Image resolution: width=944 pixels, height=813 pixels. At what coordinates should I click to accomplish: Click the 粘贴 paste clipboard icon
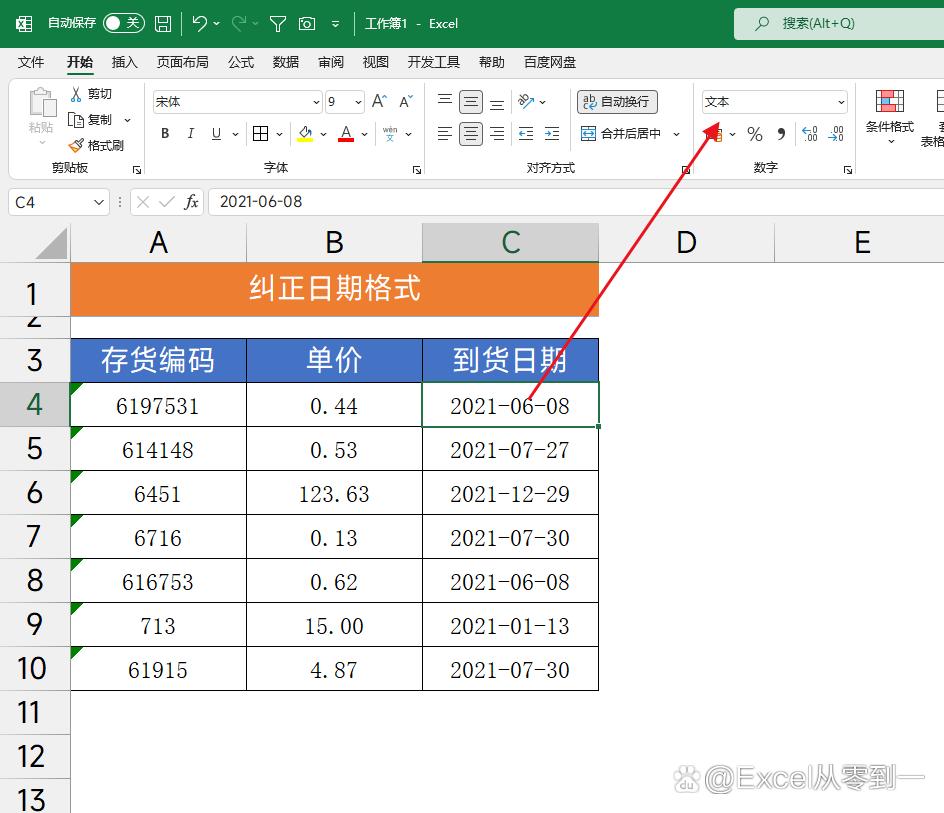tap(42, 101)
